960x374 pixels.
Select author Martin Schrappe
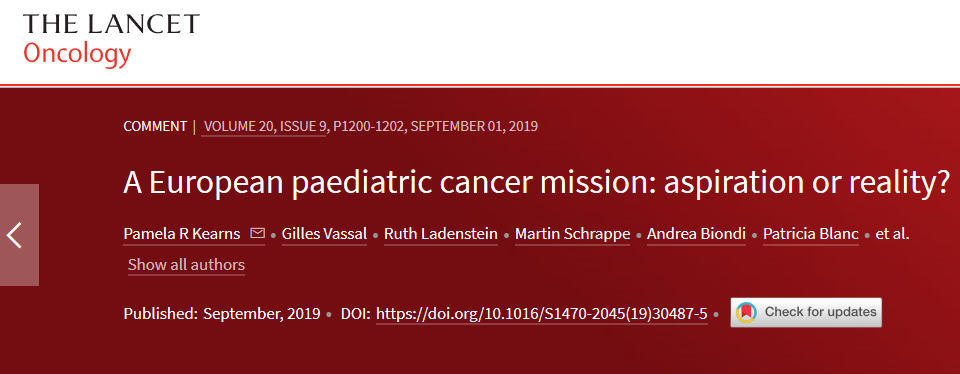[x=572, y=234]
